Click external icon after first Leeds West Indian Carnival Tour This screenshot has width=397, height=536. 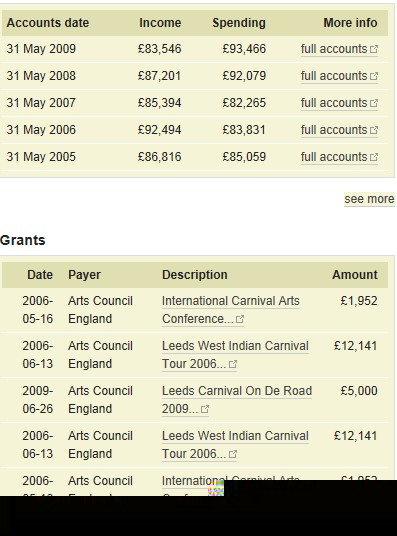[x=233, y=364]
